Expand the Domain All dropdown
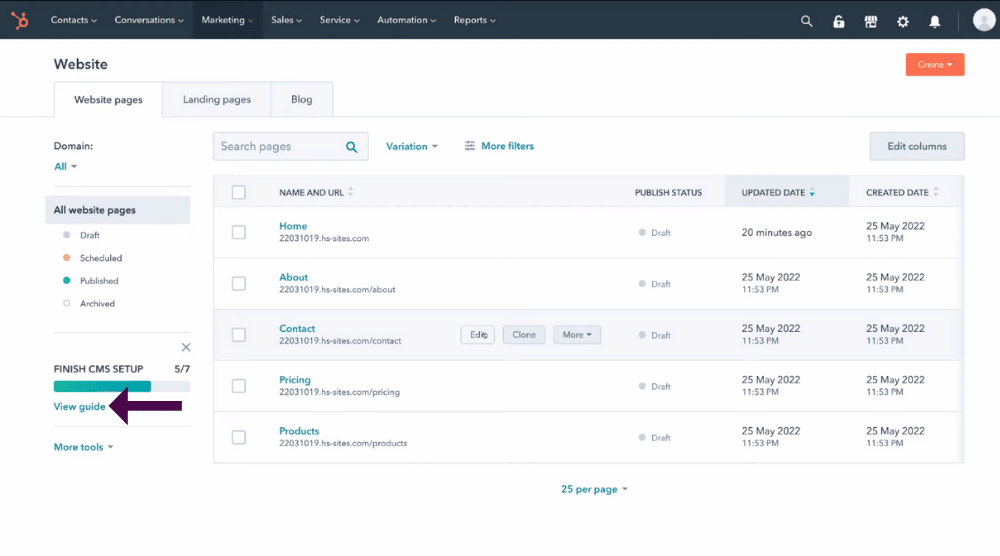This screenshot has height=556, width=1000. click(x=65, y=166)
